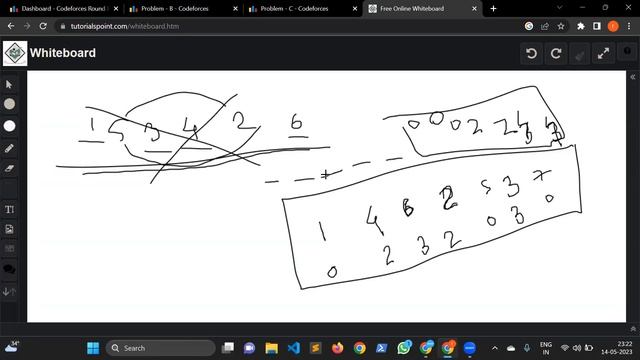Viewport: 640px width, 360px height.
Task: Expand whiteboard to fullscreen
Action: point(603,53)
